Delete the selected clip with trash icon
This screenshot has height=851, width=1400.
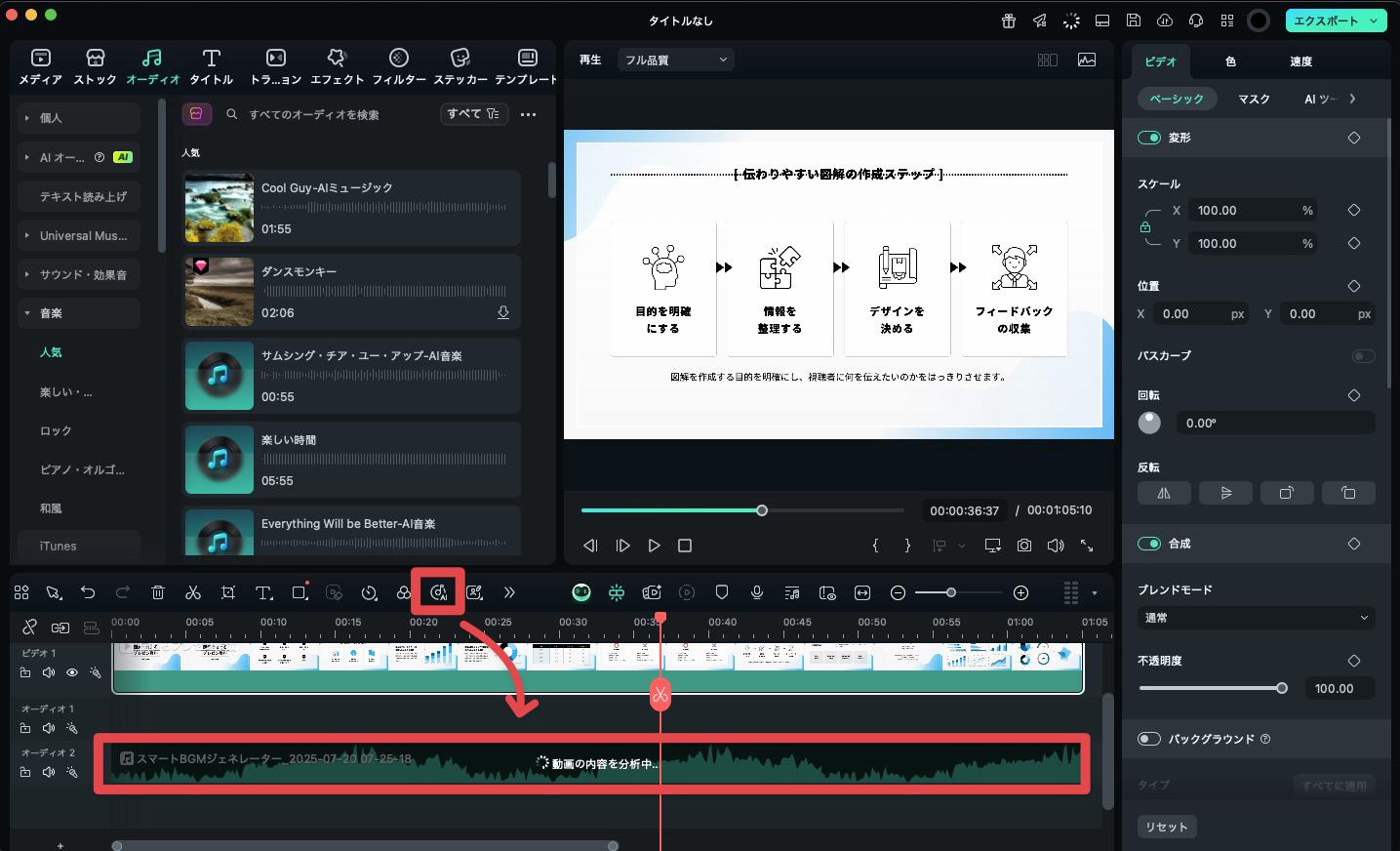click(158, 592)
